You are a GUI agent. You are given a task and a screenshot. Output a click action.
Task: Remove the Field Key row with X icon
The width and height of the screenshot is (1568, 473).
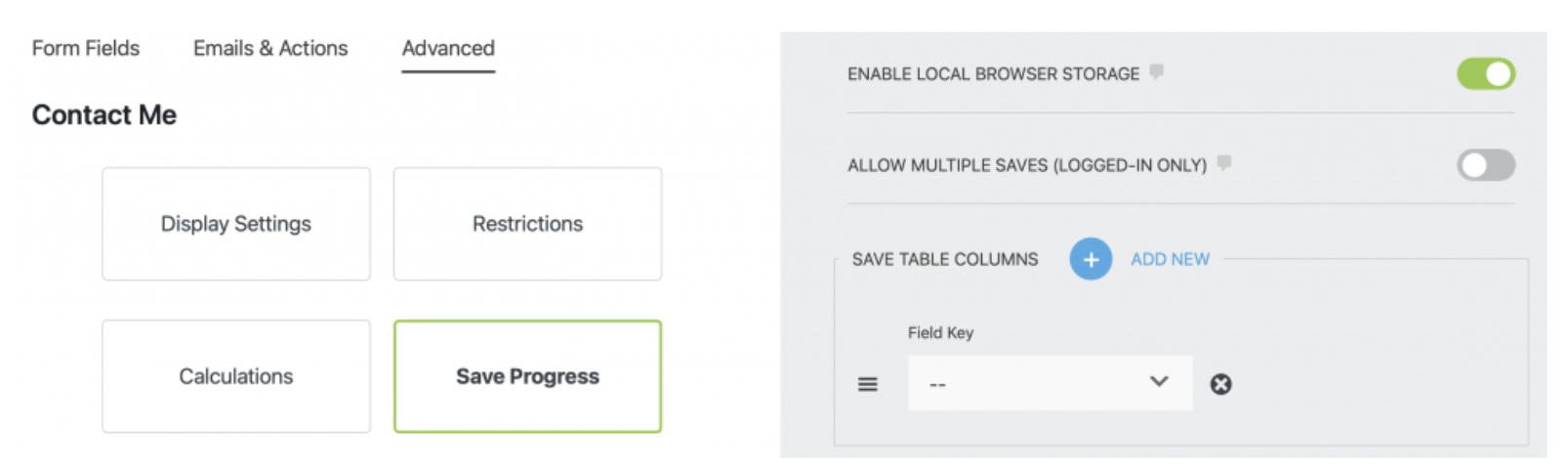tap(1220, 384)
